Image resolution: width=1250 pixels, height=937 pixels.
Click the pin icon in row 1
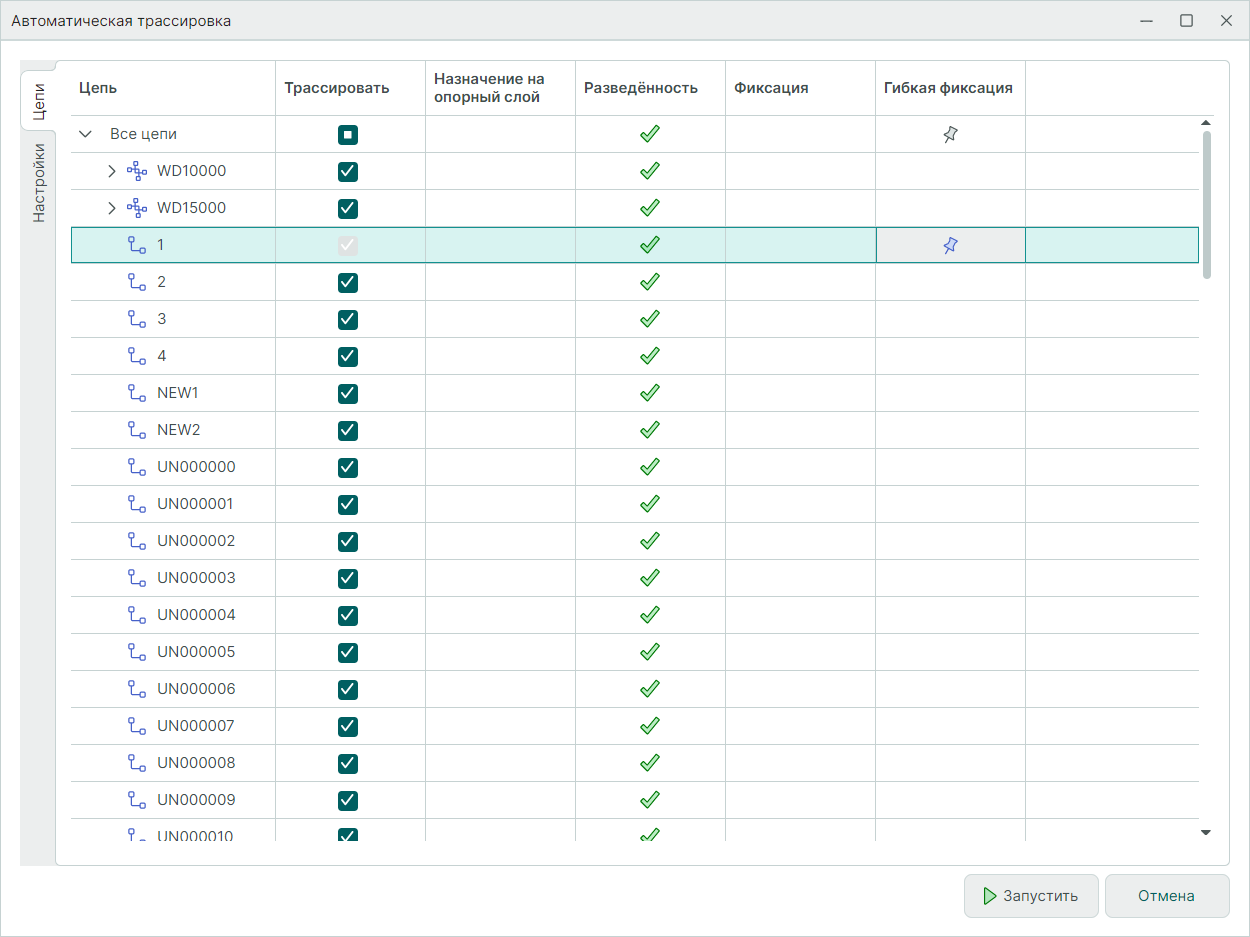pyautogui.click(x=950, y=245)
